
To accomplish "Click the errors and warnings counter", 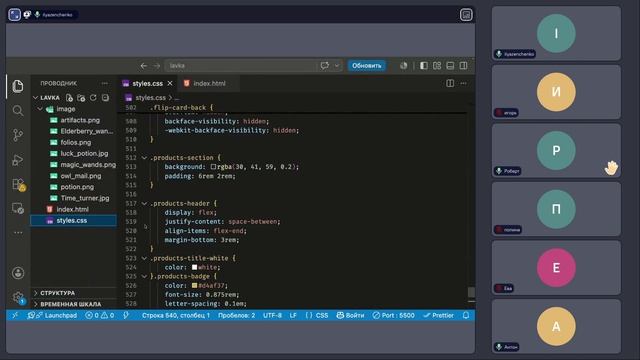I will 100,315.
